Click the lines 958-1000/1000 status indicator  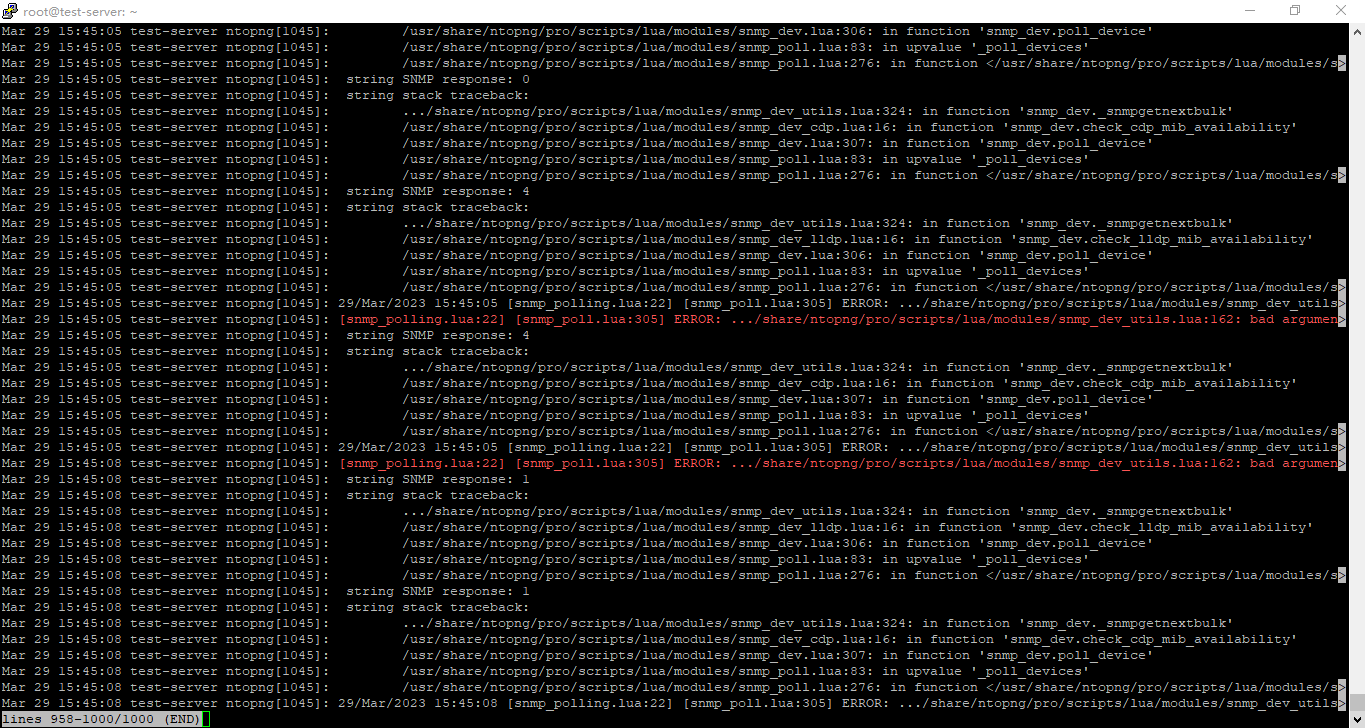pyautogui.click(x=78, y=718)
